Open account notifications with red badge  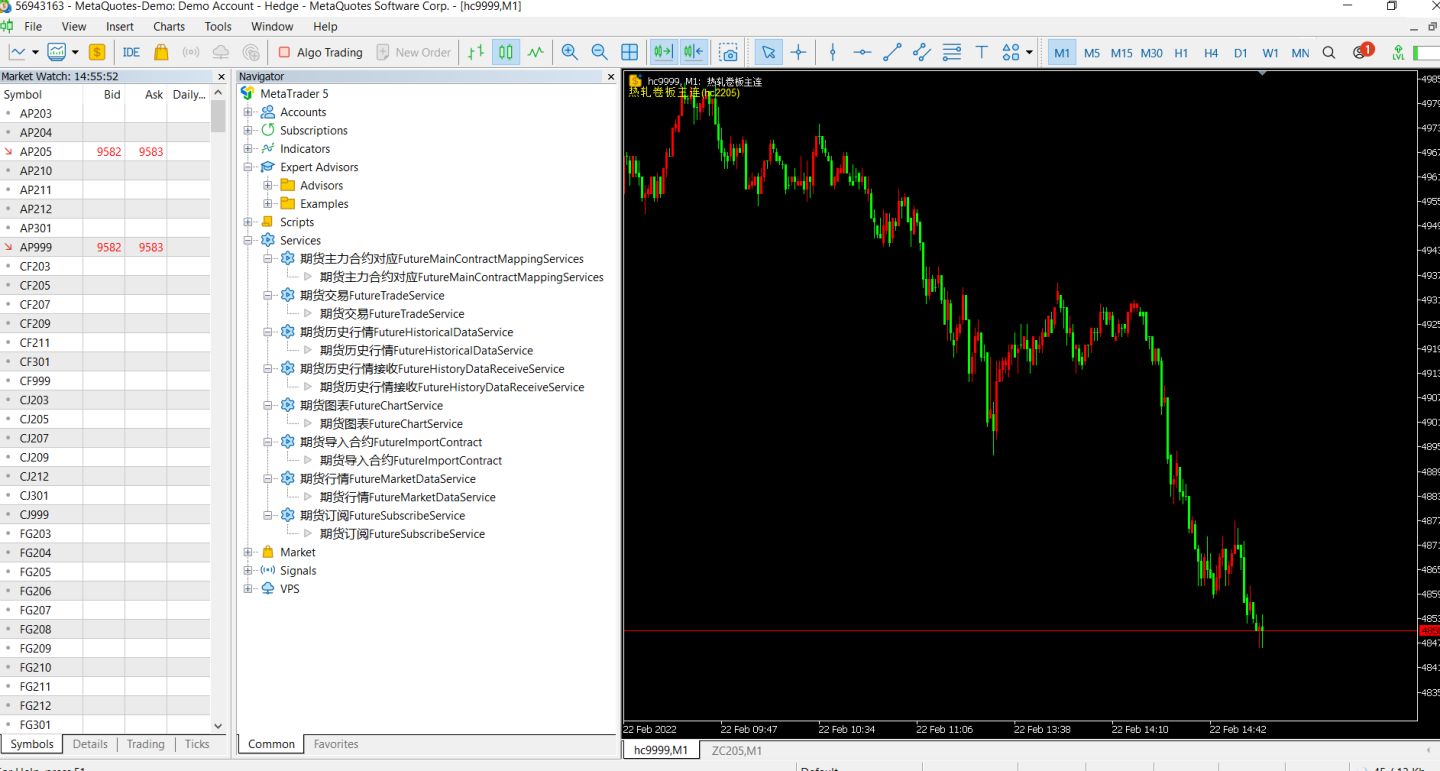[1361, 51]
